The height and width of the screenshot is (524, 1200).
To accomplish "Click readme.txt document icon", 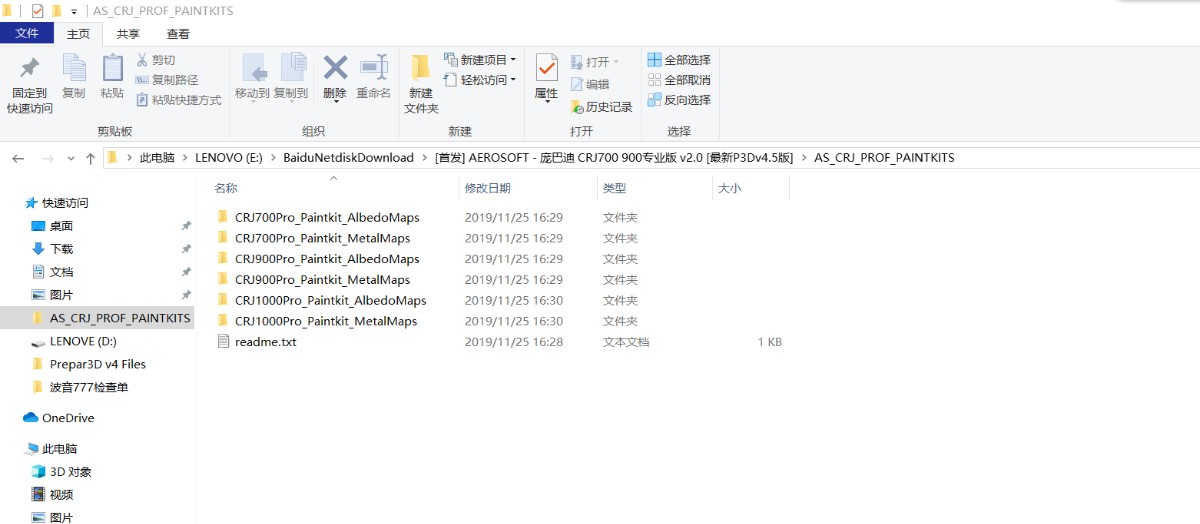I will click(223, 342).
